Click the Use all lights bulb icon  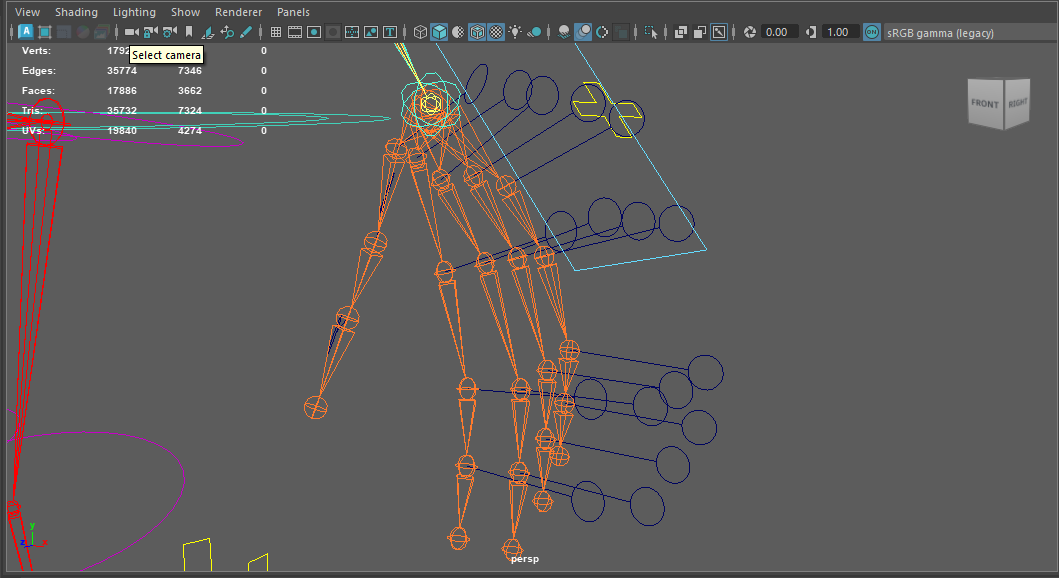515,32
